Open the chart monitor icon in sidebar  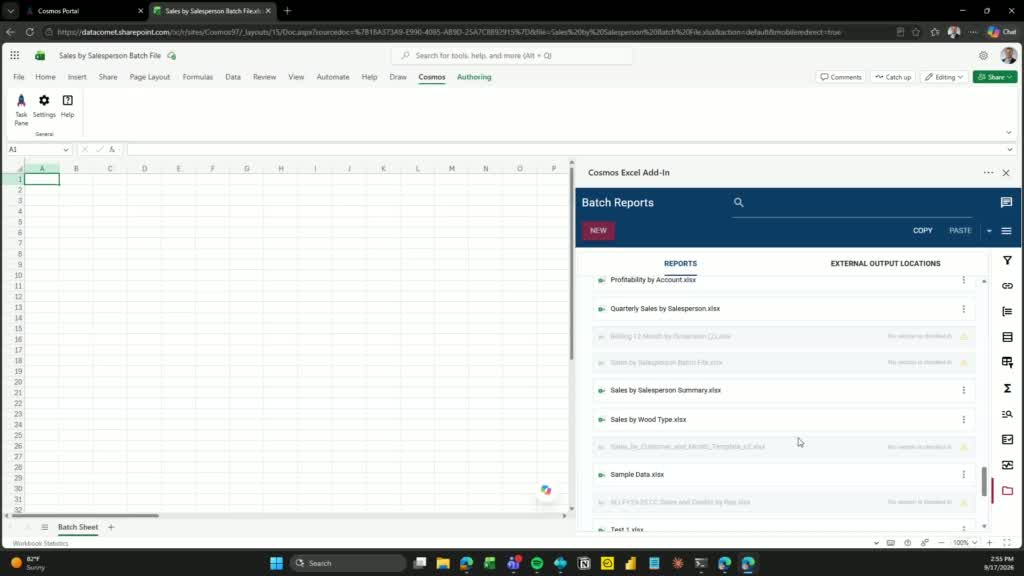coord(1007,465)
